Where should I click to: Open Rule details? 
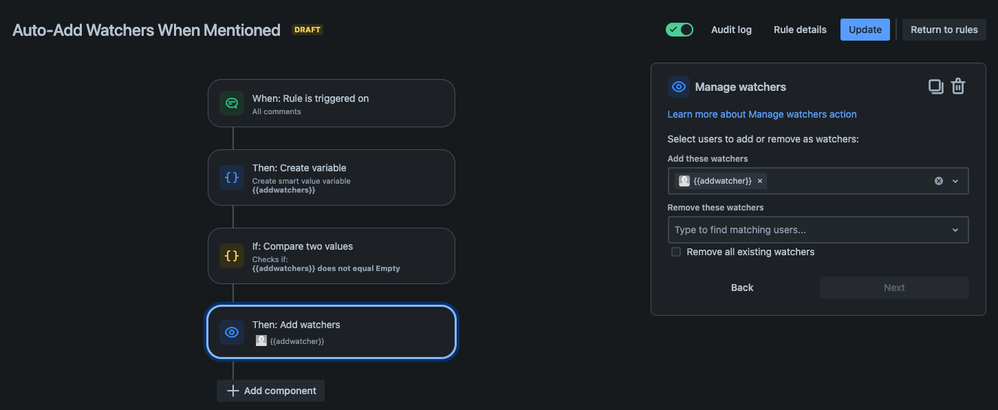point(800,29)
